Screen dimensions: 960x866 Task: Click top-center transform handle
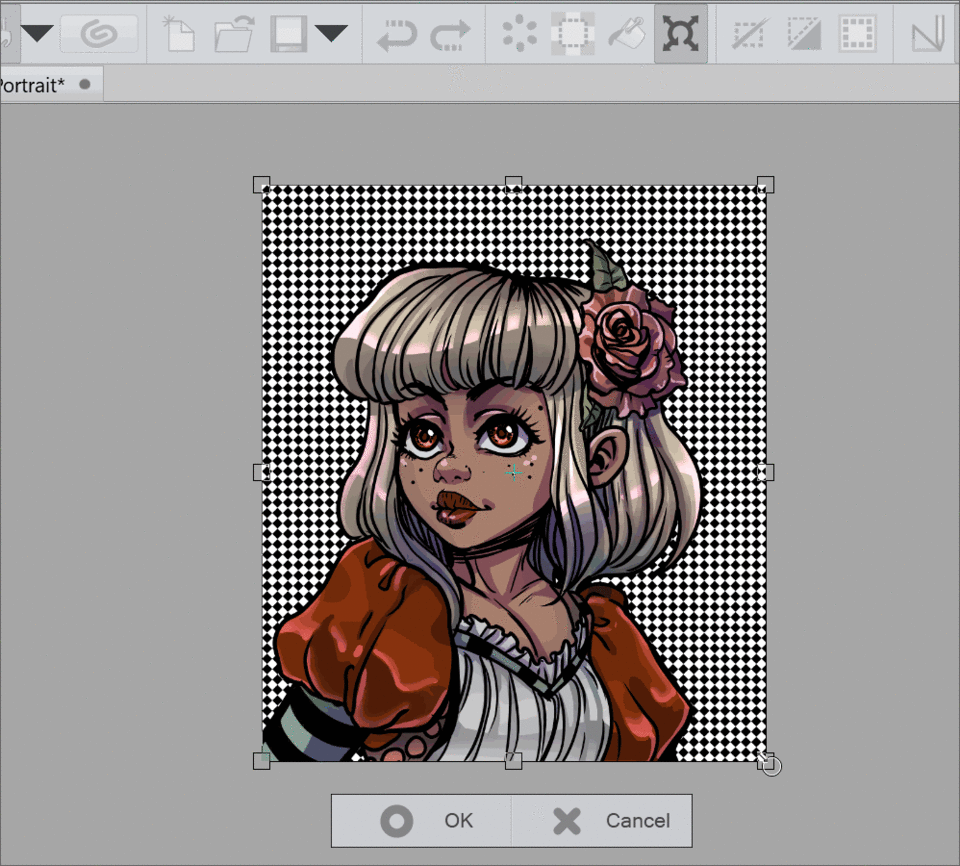click(513, 184)
